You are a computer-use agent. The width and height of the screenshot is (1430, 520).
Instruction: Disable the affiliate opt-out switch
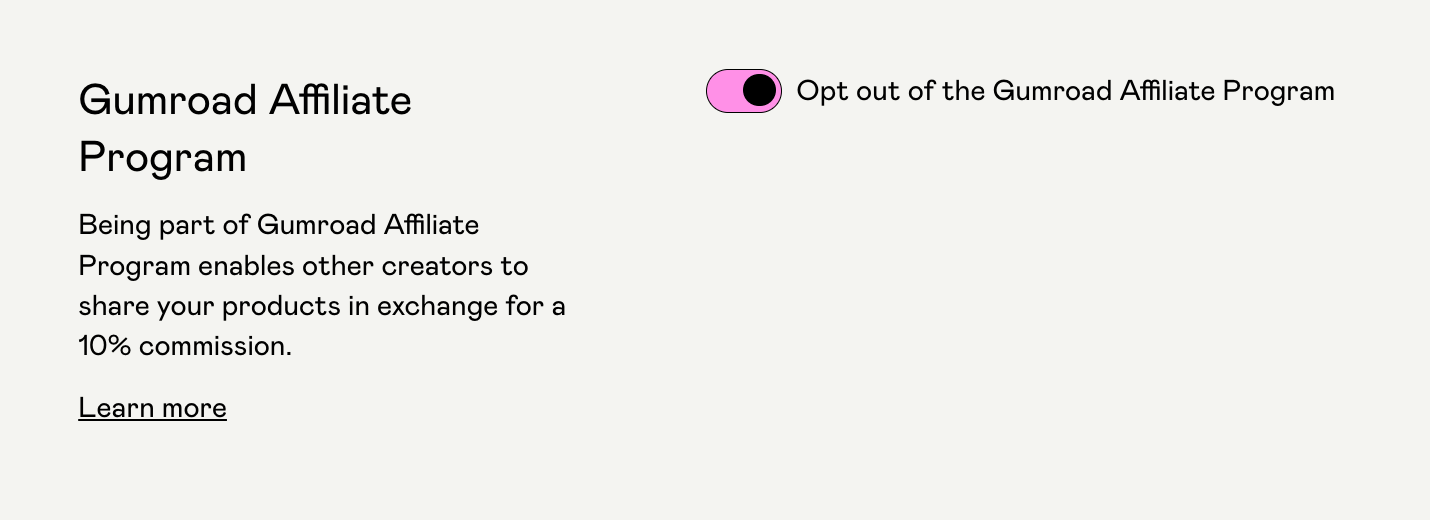tap(744, 91)
